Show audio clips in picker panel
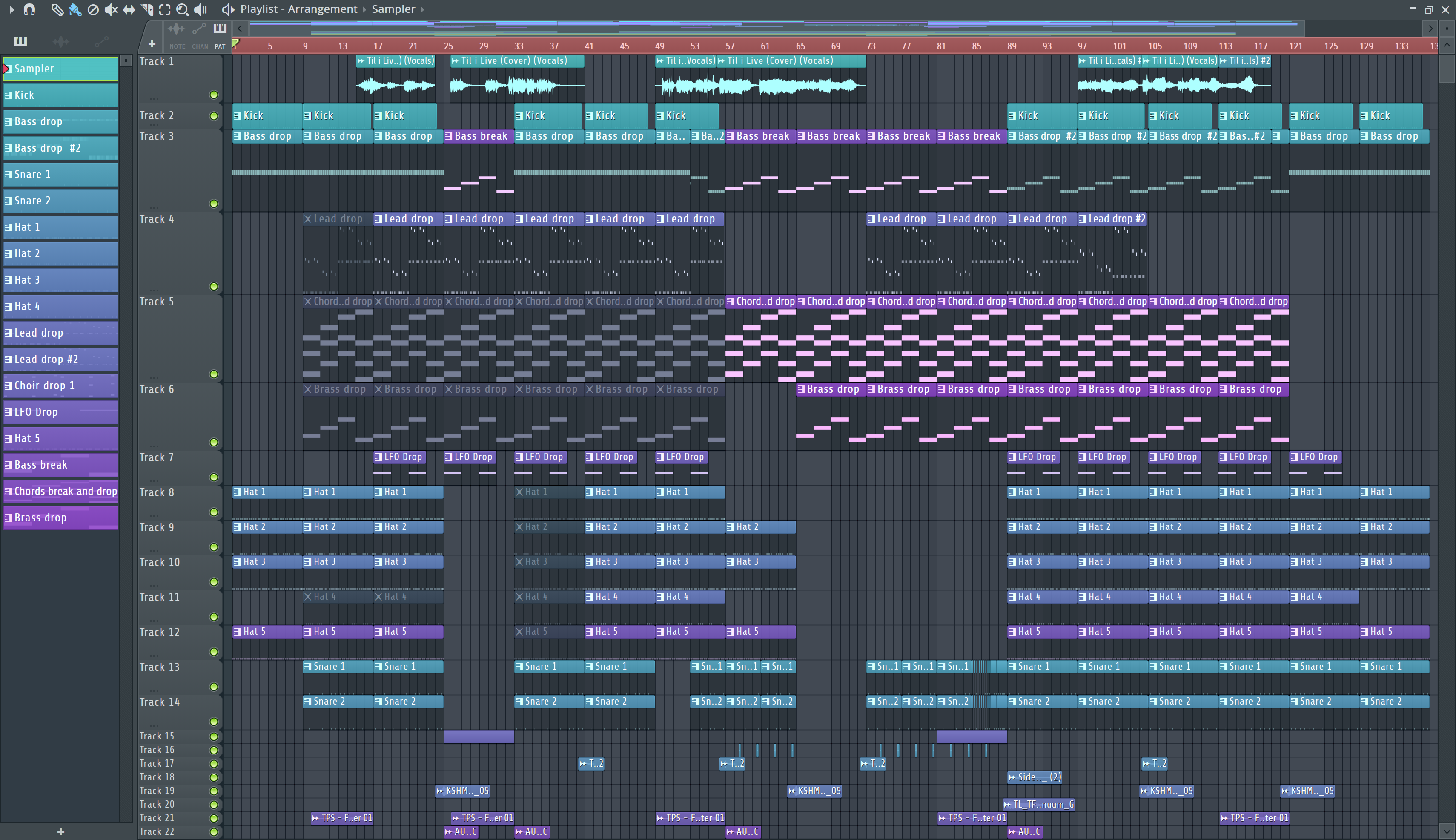Screen dimensions: 1456x840 (60, 41)
